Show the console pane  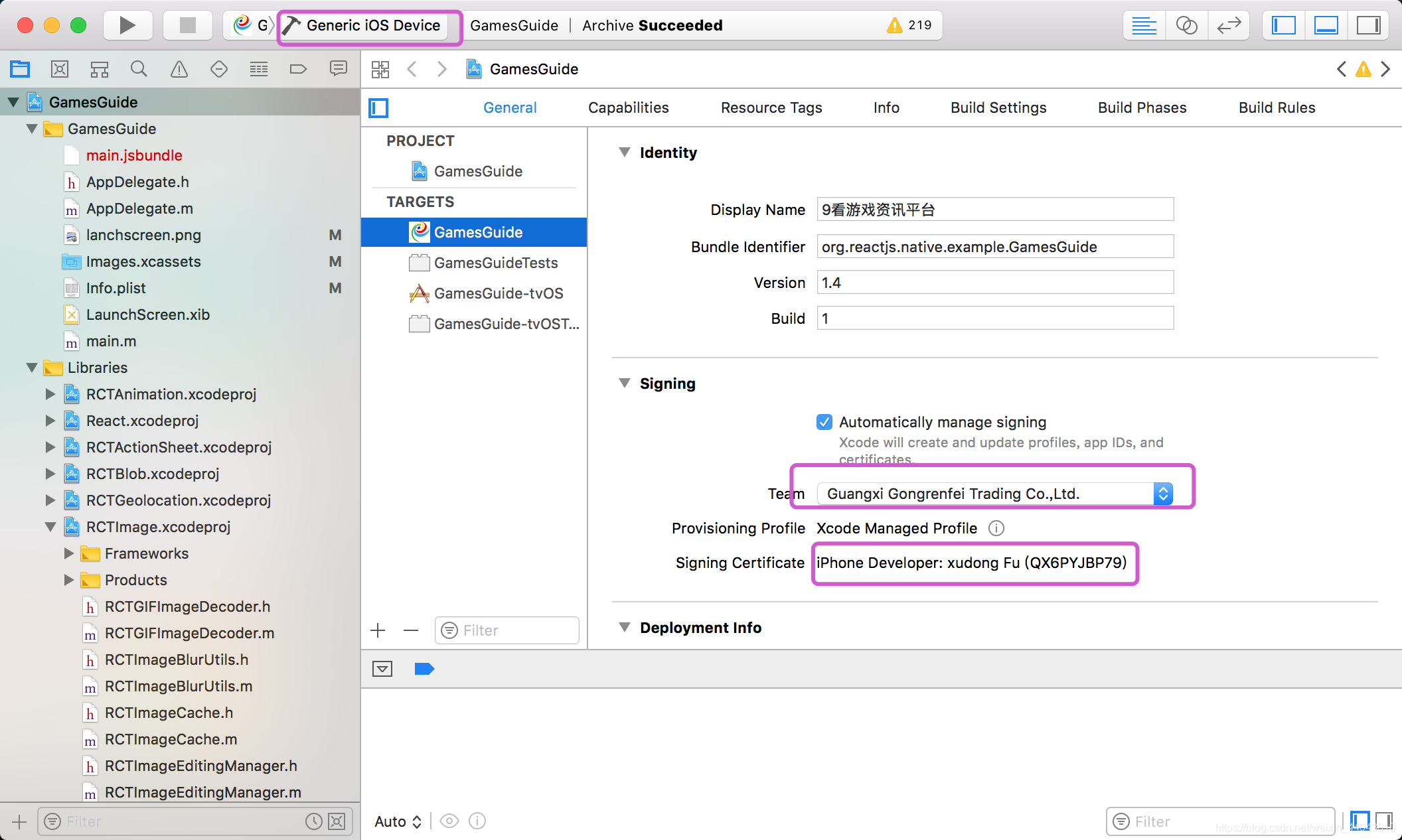click(x=1384, y=821)
